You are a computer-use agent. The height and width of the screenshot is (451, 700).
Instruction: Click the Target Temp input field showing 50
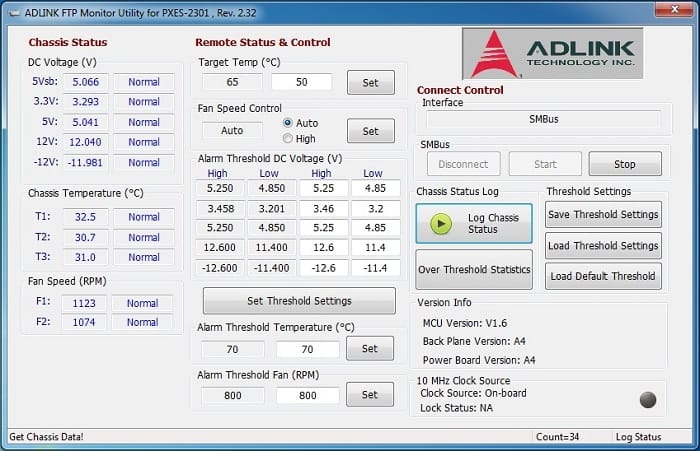(302, 82)
